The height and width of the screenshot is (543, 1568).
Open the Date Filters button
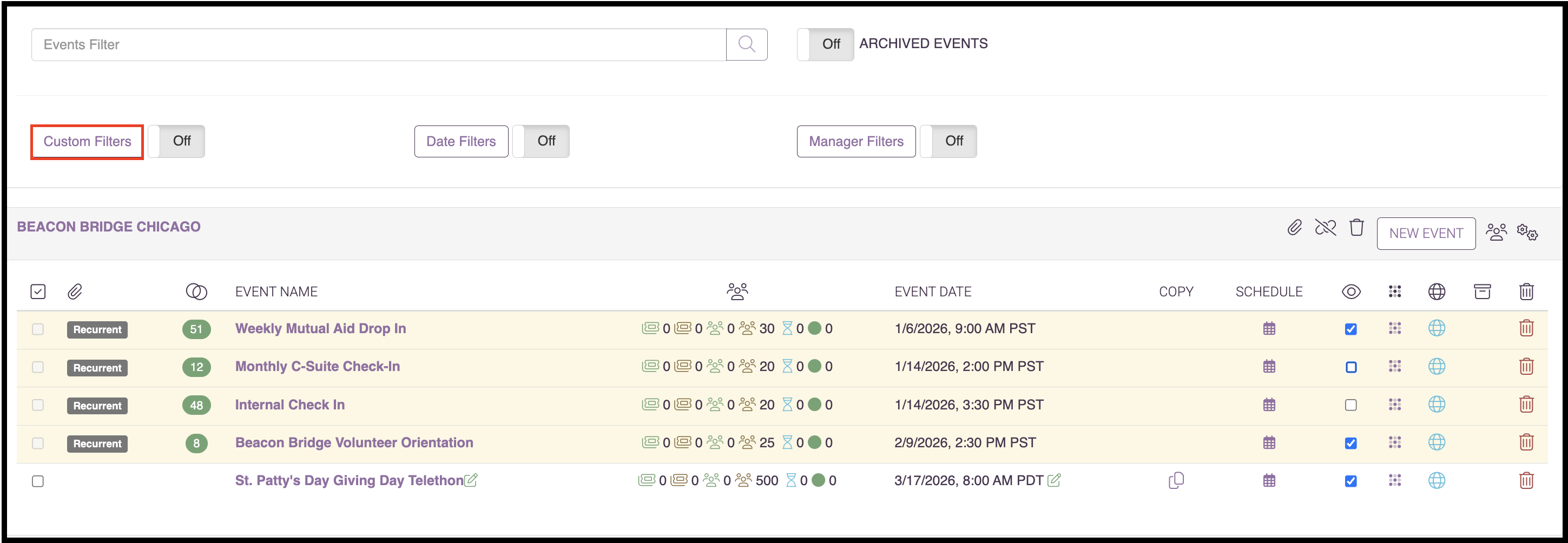click(461, 142)
